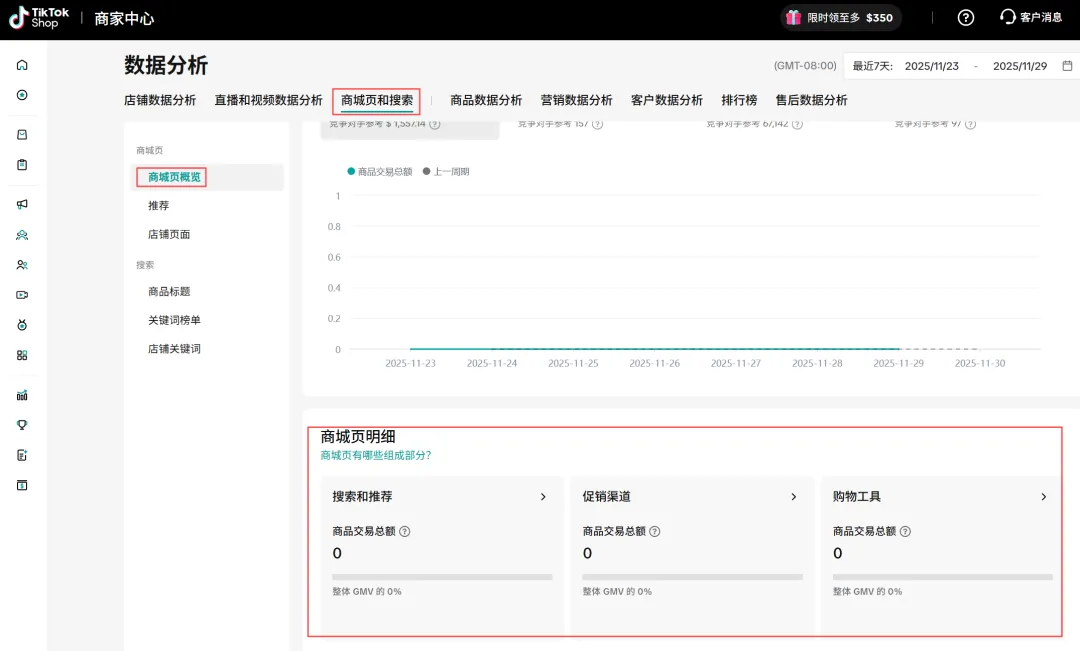Click the 搜索和推荐 GMV progress bar
This screenshot has width=1080, height=651.
442,577
